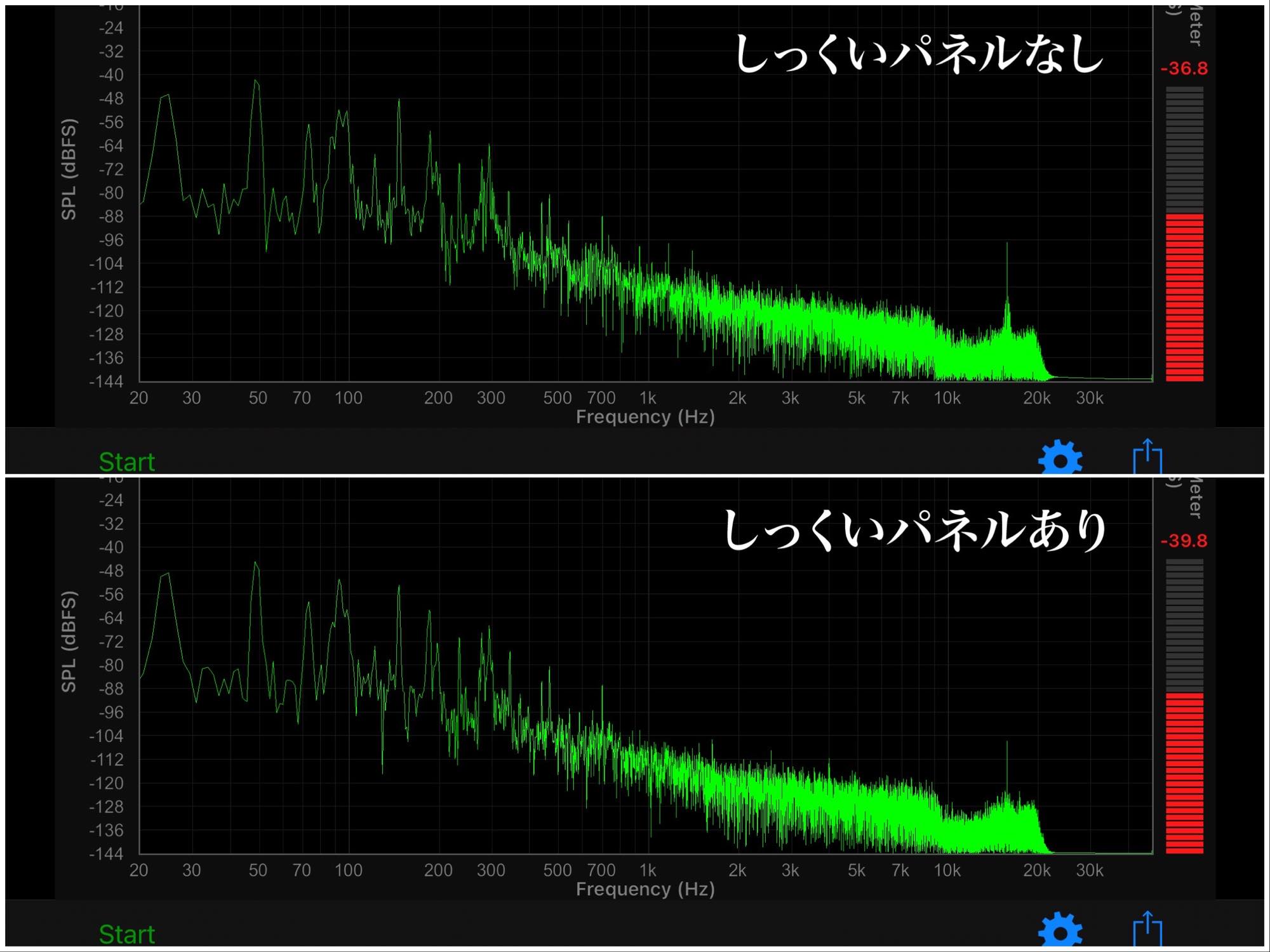Click the しっくいパネルあり caption text

[x=915, y=530]
